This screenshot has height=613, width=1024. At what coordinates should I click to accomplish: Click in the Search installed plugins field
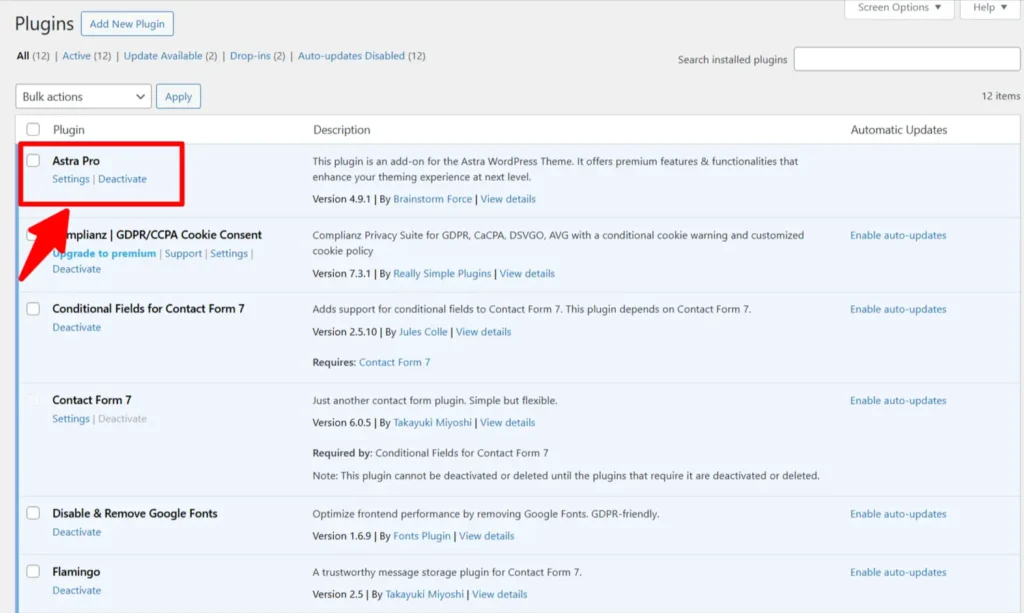click(x=906, y=60)
